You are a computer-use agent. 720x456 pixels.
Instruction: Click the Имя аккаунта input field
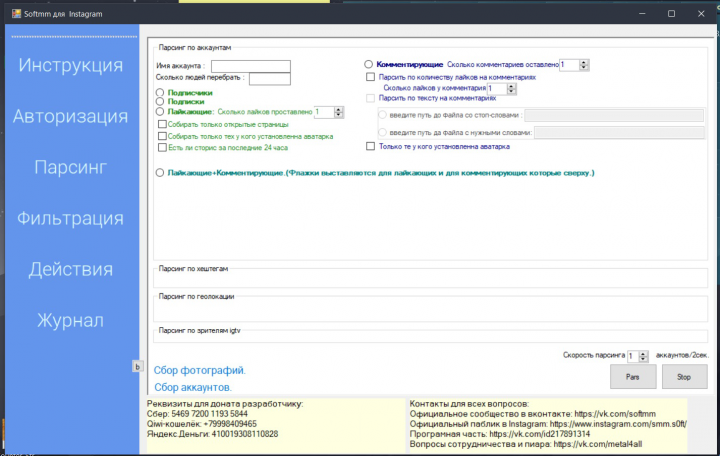(x=251, y=66)
